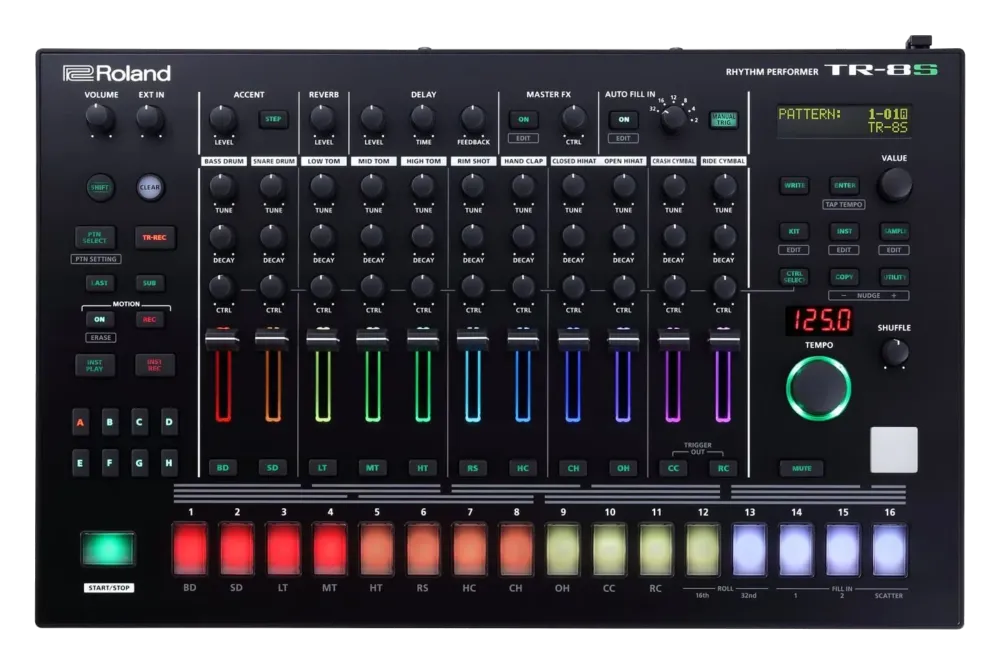Select the LT instrument button
1000x664 pixels.
tap(323, 468)
